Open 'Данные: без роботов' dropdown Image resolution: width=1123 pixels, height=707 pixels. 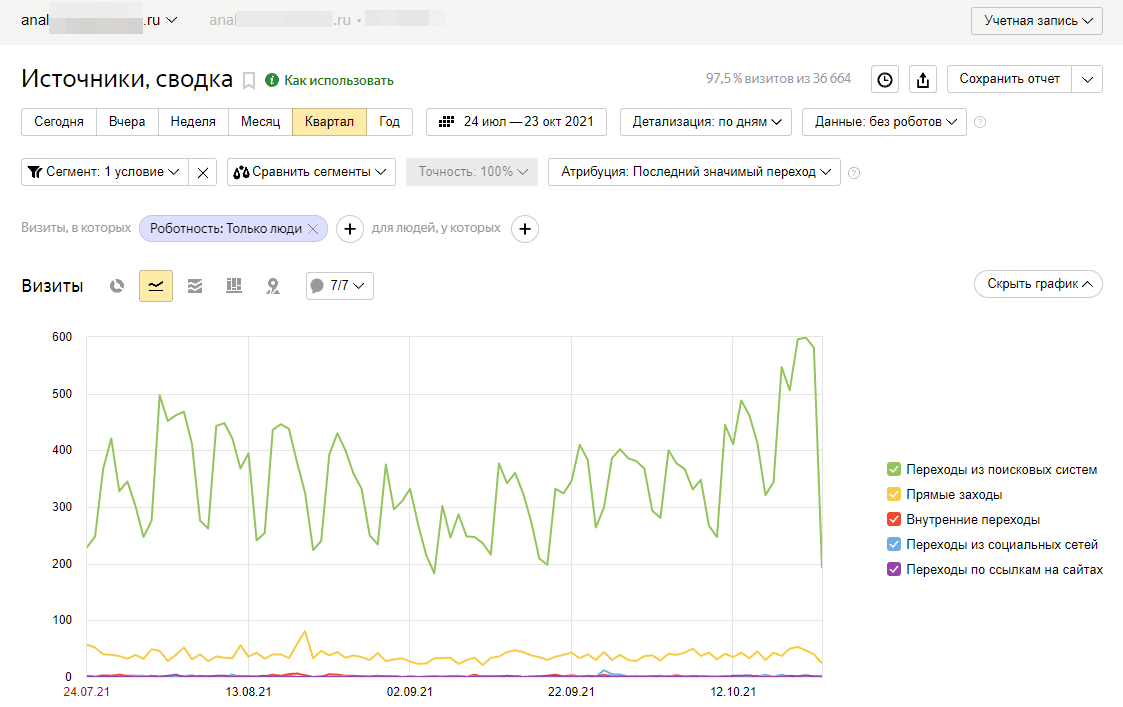coord(884,122)
